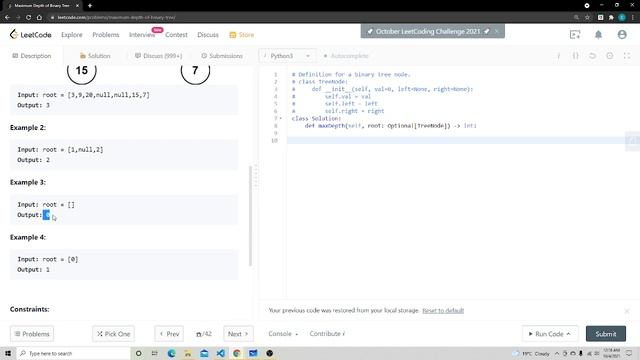
Task: Open the Submissions tab
Action: tap(222, 56)
